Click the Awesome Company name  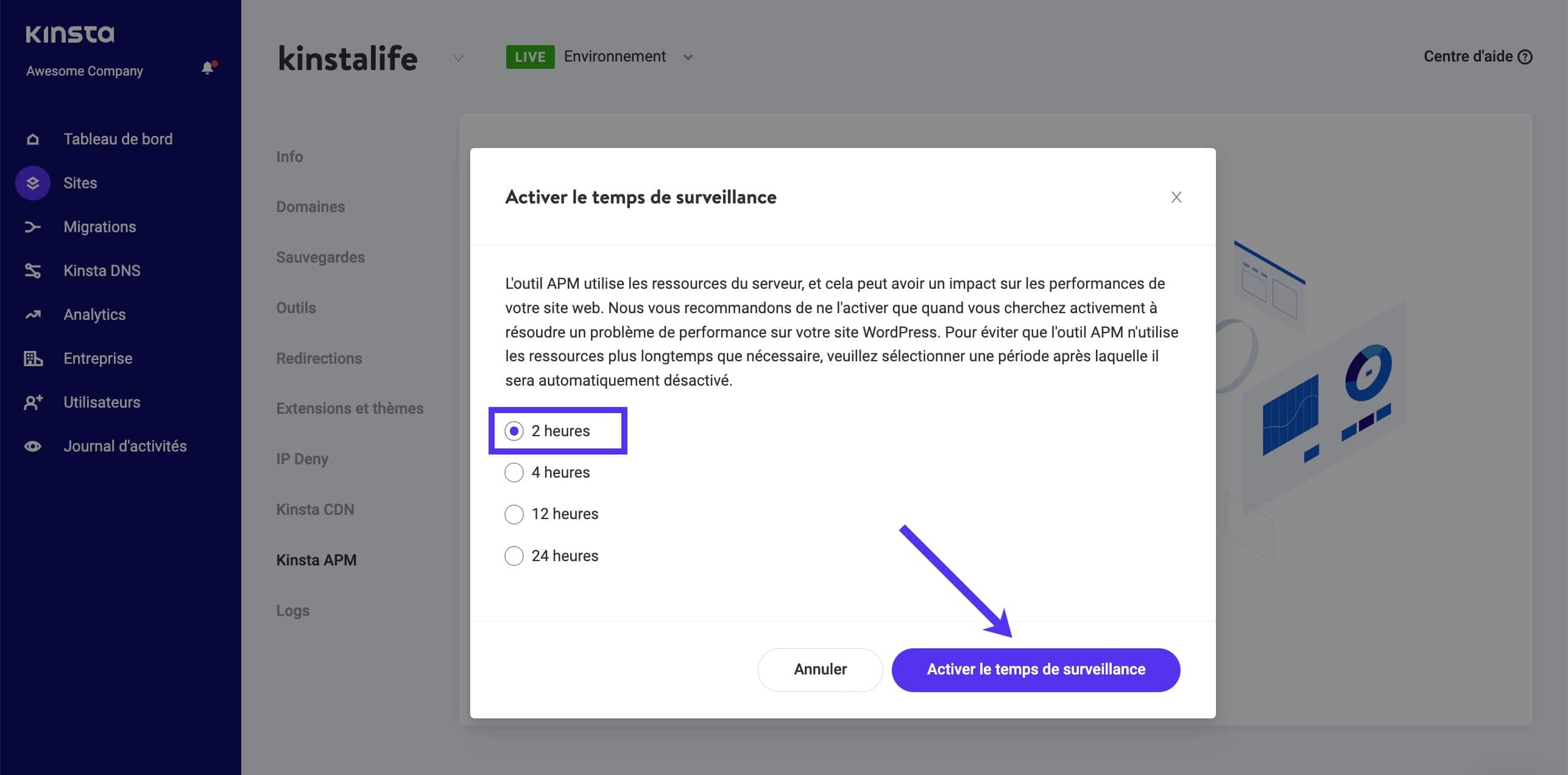[x=85, y=71]
